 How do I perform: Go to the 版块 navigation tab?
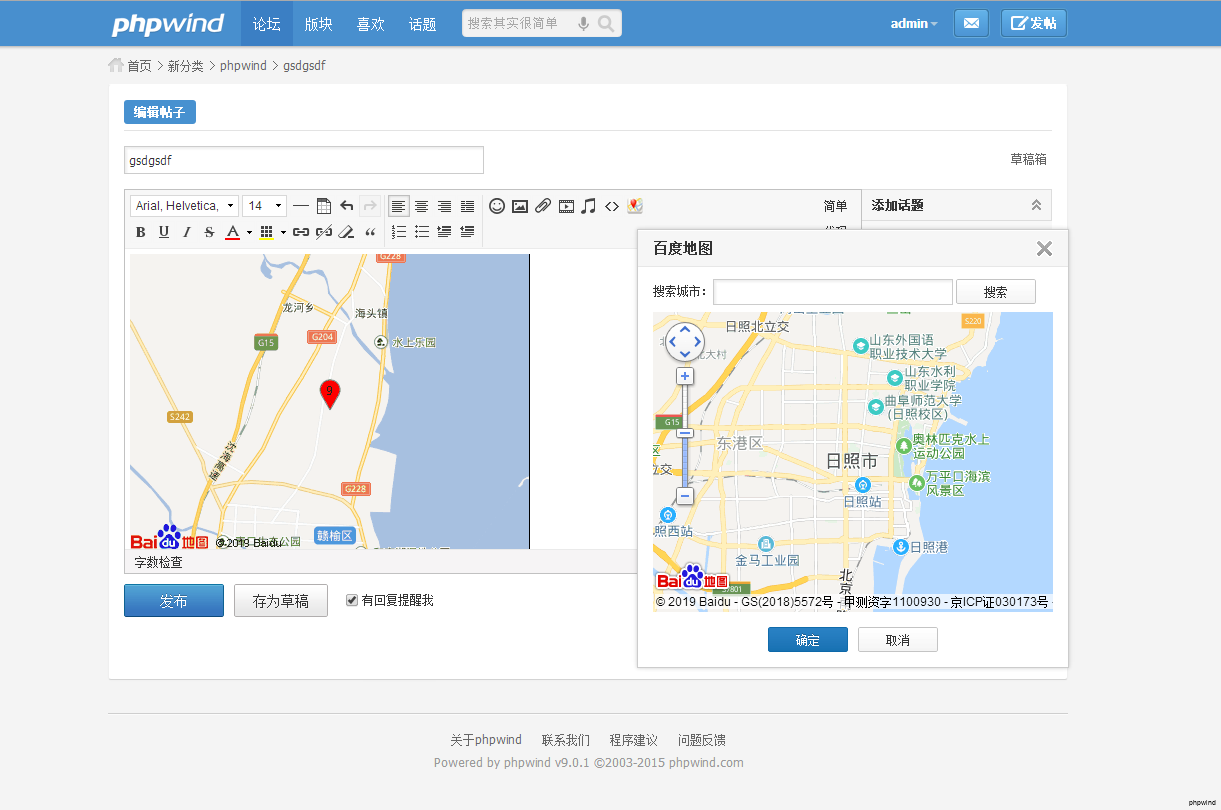[319, 24]
